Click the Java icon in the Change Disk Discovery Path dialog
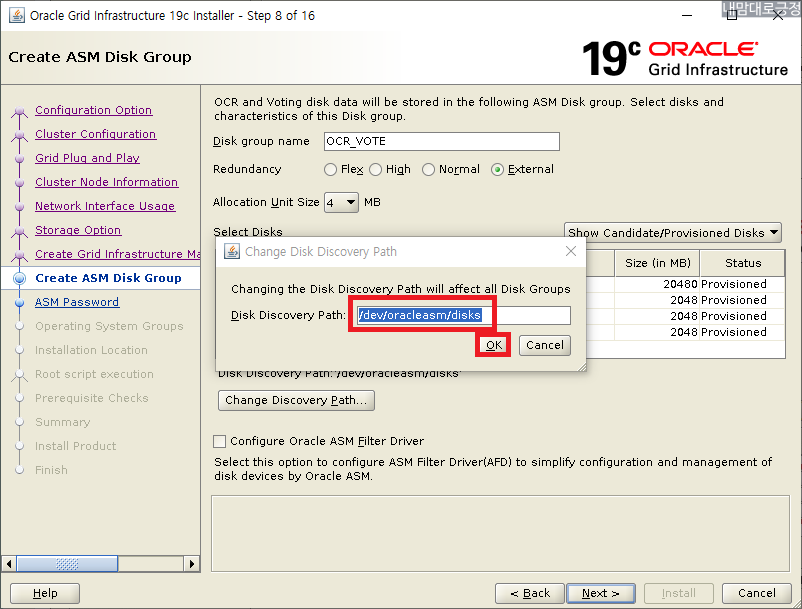802x609 pixels. point(232,251)
